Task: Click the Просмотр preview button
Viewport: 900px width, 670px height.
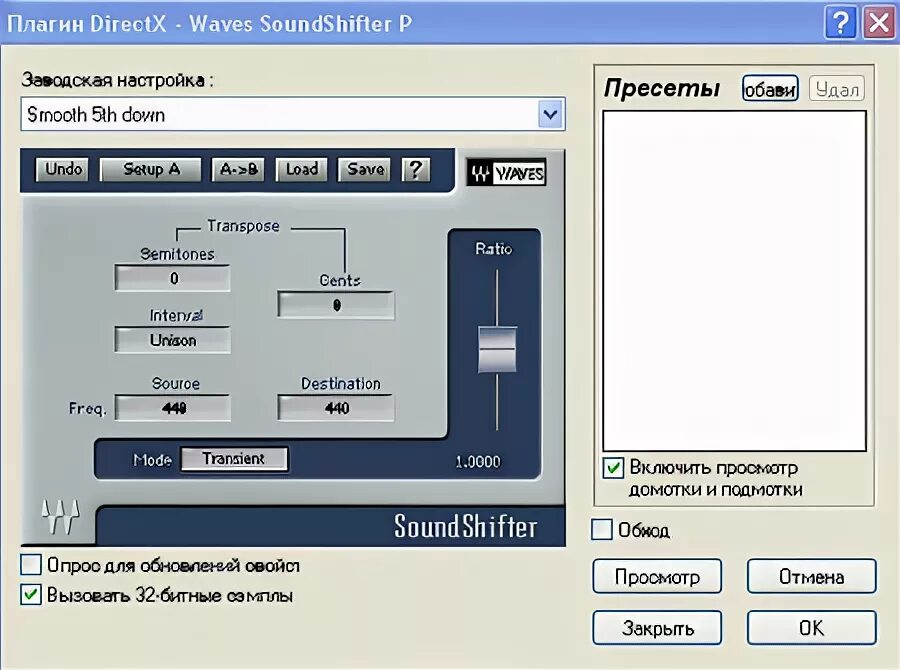Action: tap(657, 576)
